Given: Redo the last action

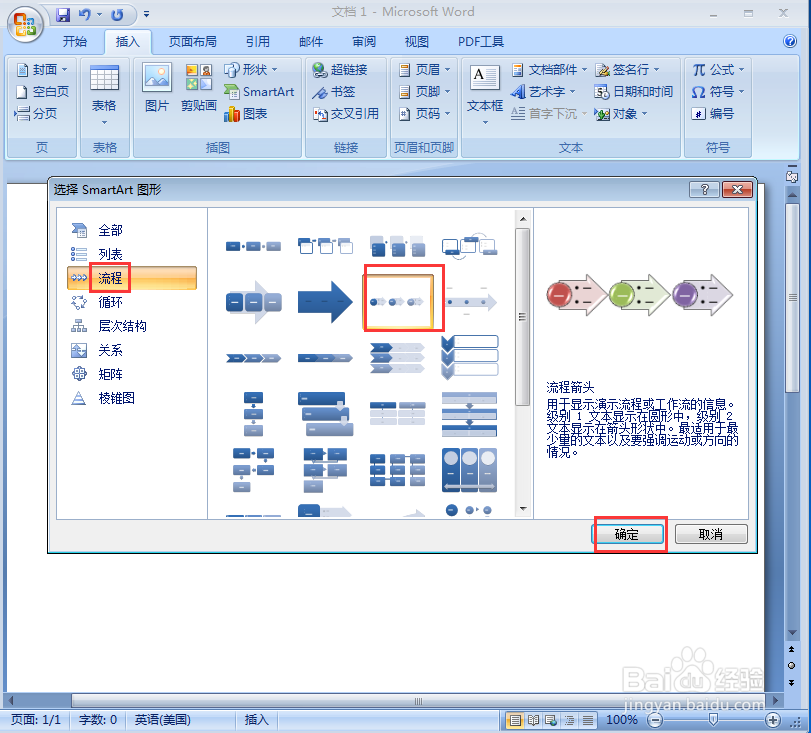Looking at the screenshot, I should point(117,15).
